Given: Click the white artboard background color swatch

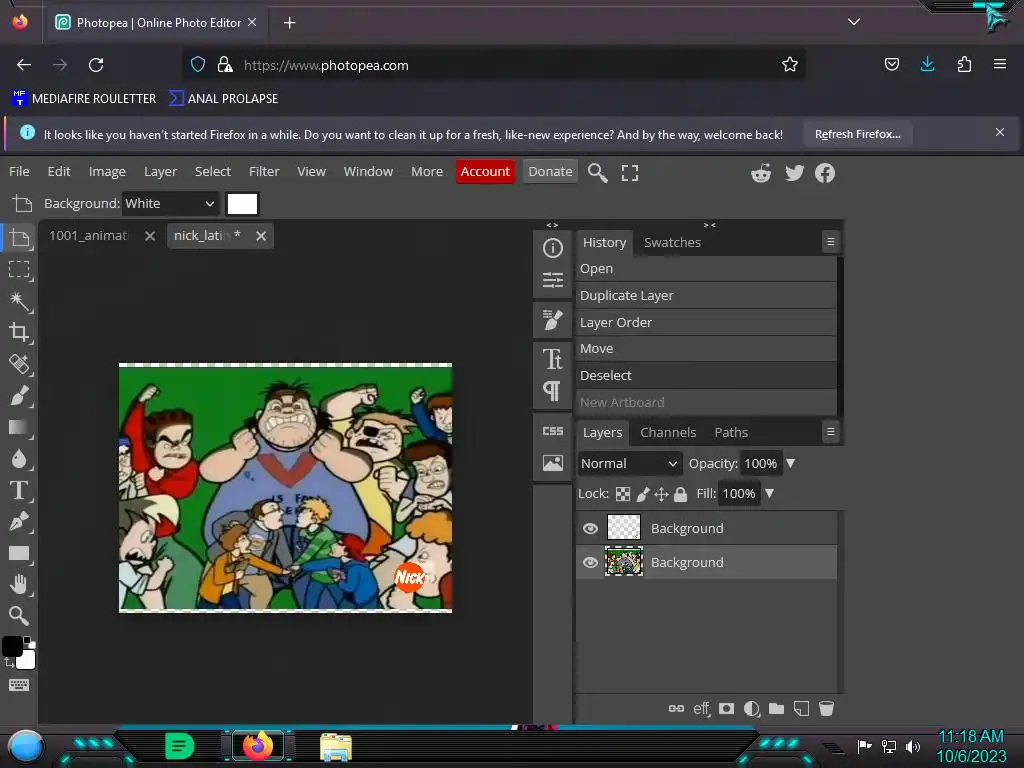Looking at the screenshot, I should point(242,204).
